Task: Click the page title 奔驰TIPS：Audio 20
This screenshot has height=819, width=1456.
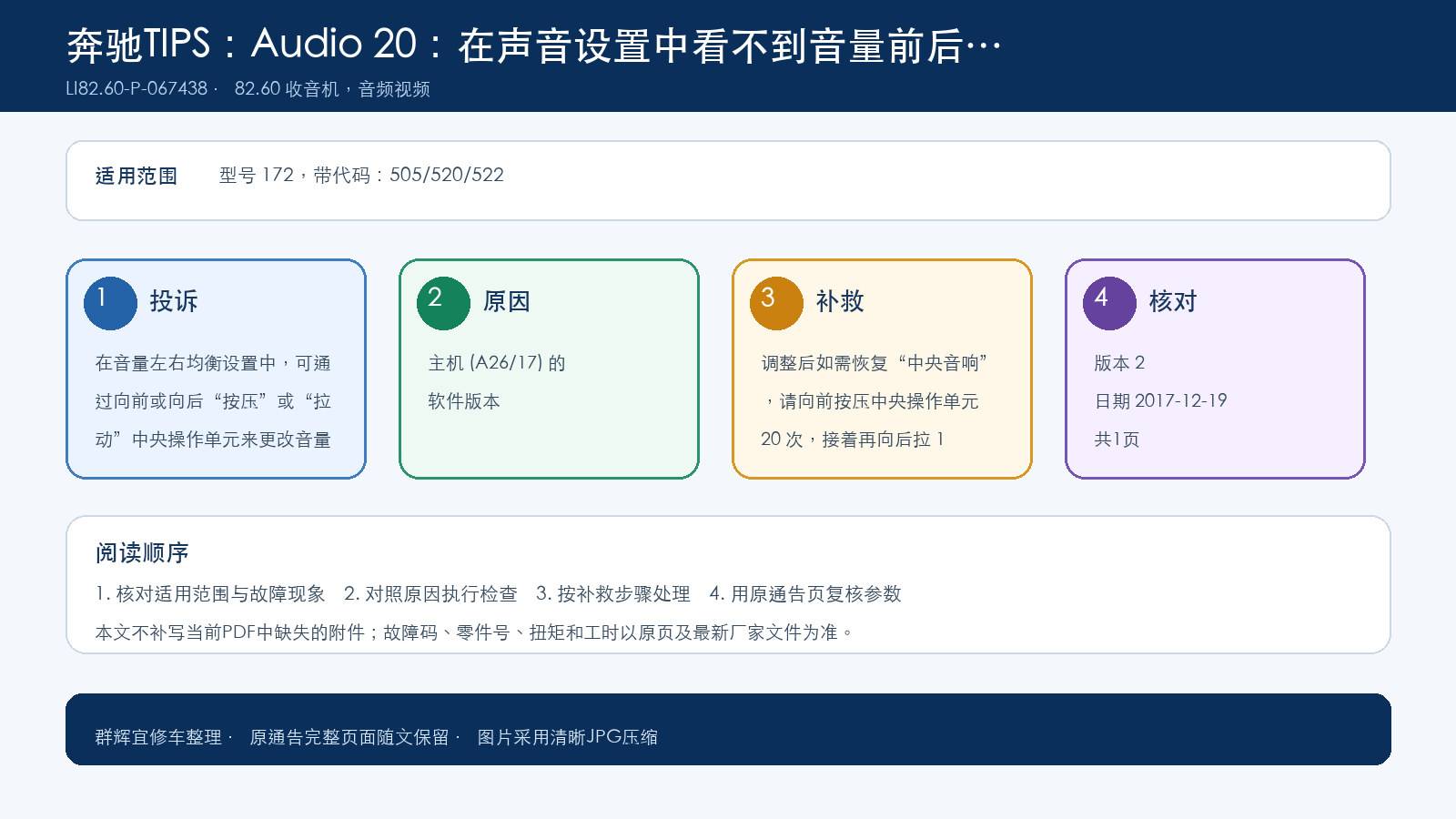Action: tap(533, 45)
